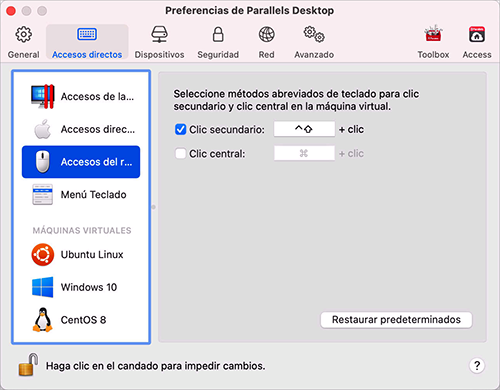Open the Toolbox tab label

(433, 55)
